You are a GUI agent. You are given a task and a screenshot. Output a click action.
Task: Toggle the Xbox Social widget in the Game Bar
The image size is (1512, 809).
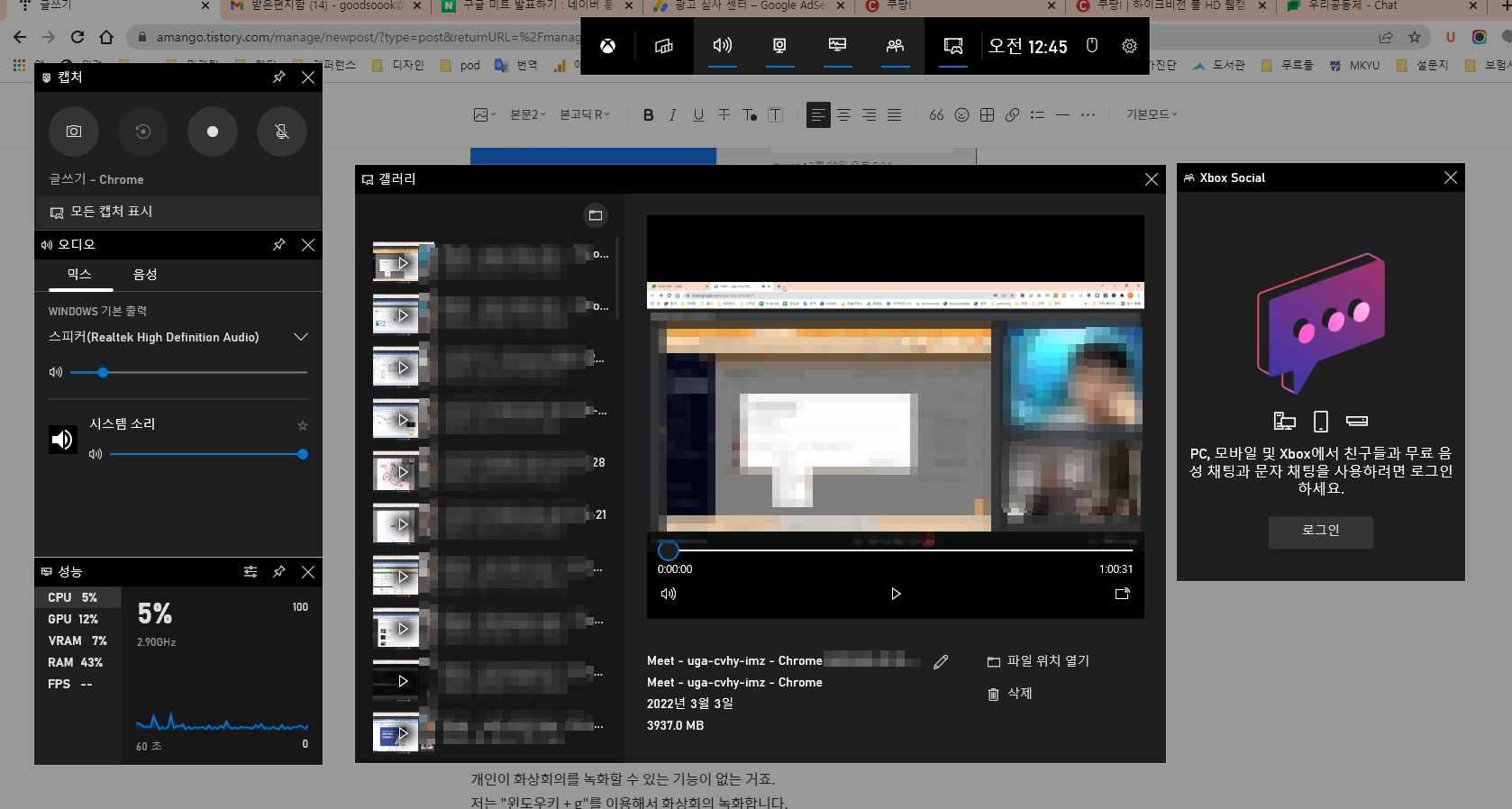coord(896,45)
